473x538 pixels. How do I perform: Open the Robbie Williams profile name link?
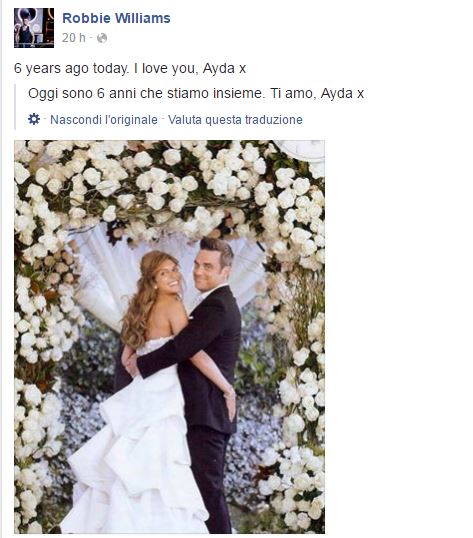[x=116, y=18]
